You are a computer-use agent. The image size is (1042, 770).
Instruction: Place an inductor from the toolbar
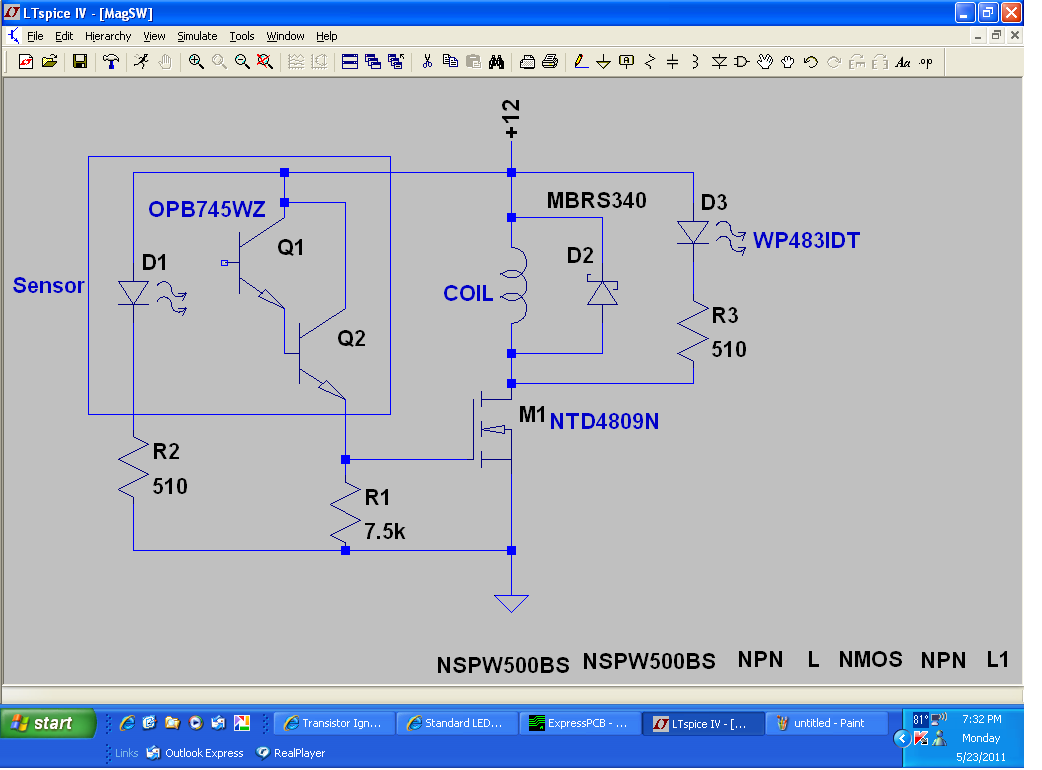696,62
